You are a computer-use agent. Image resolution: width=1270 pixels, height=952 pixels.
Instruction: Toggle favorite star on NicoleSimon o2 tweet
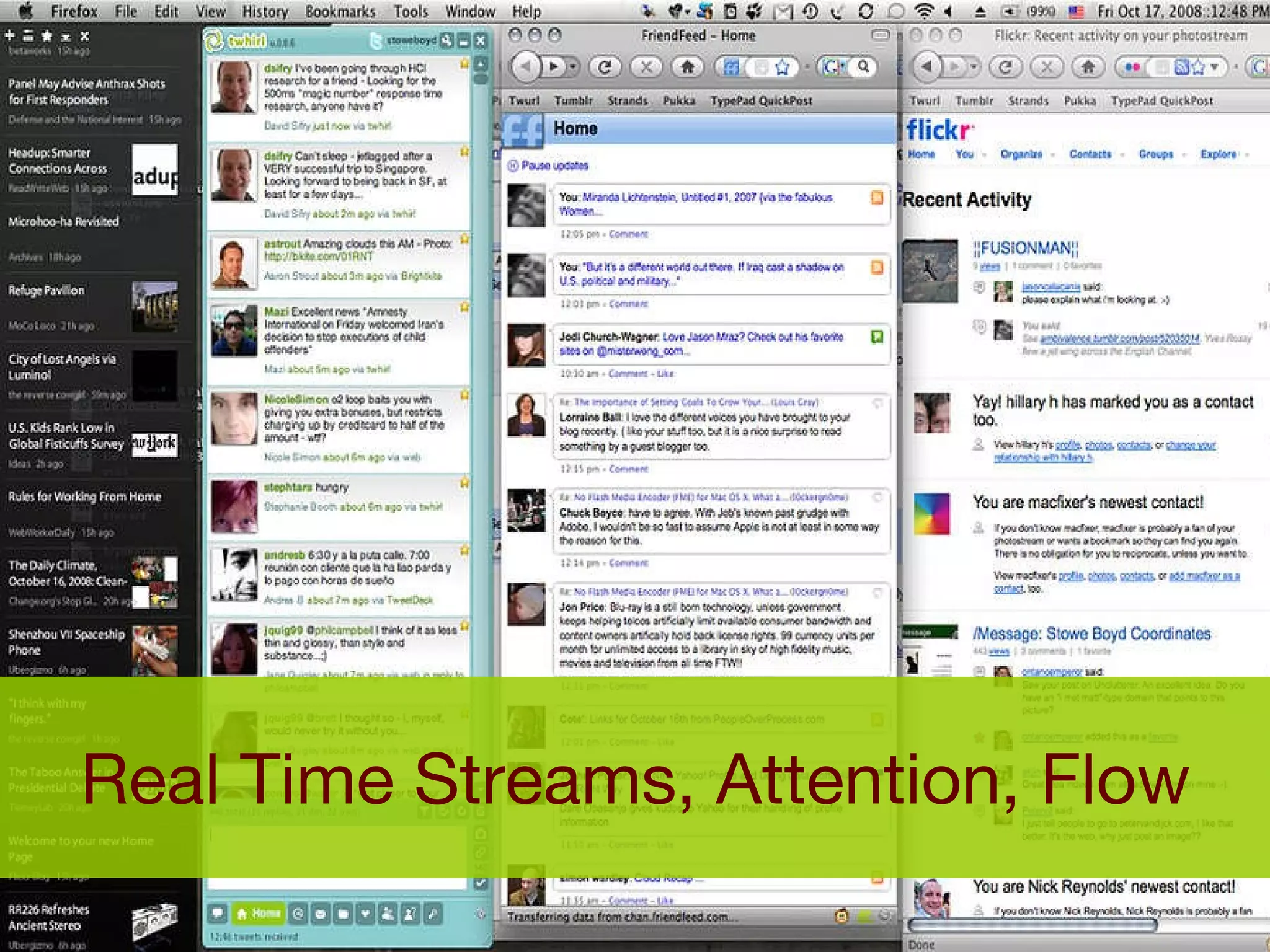(x=464, y=394)
